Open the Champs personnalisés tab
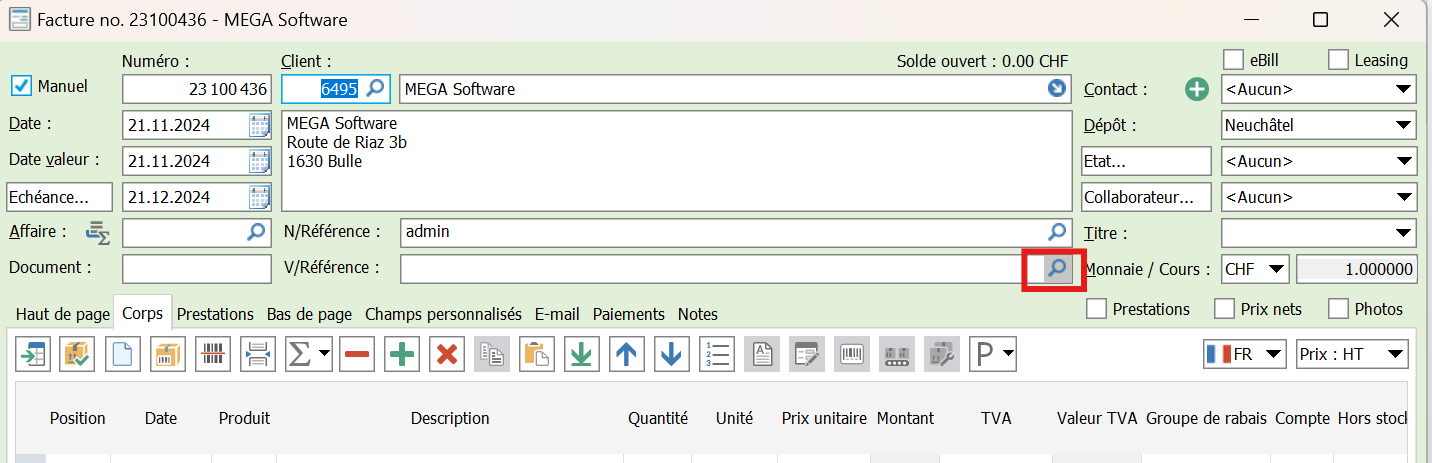 click(x=443, y=314)
